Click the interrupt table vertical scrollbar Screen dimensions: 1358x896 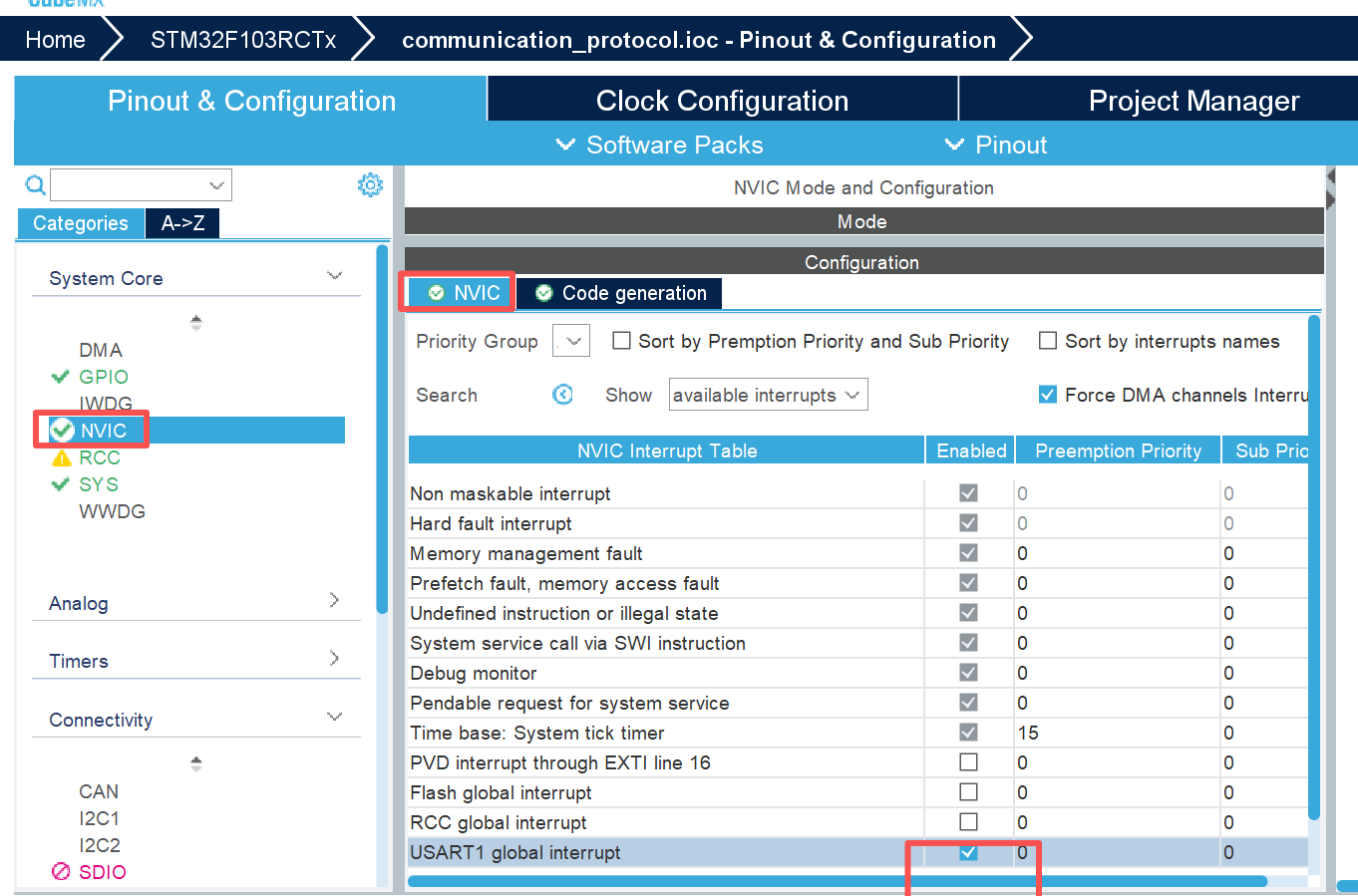click(1314, 568)
